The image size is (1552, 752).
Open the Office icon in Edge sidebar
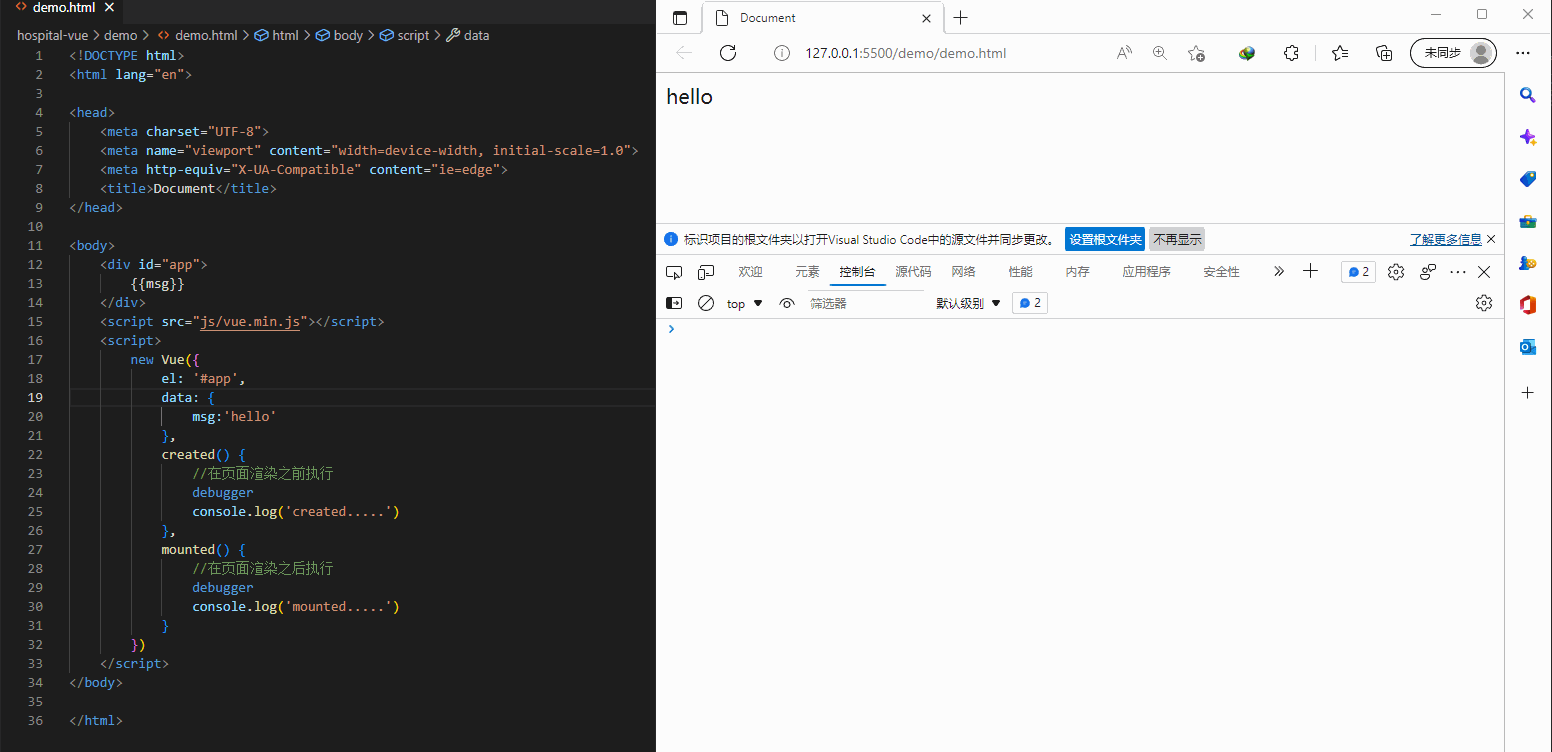(1527, 305)
